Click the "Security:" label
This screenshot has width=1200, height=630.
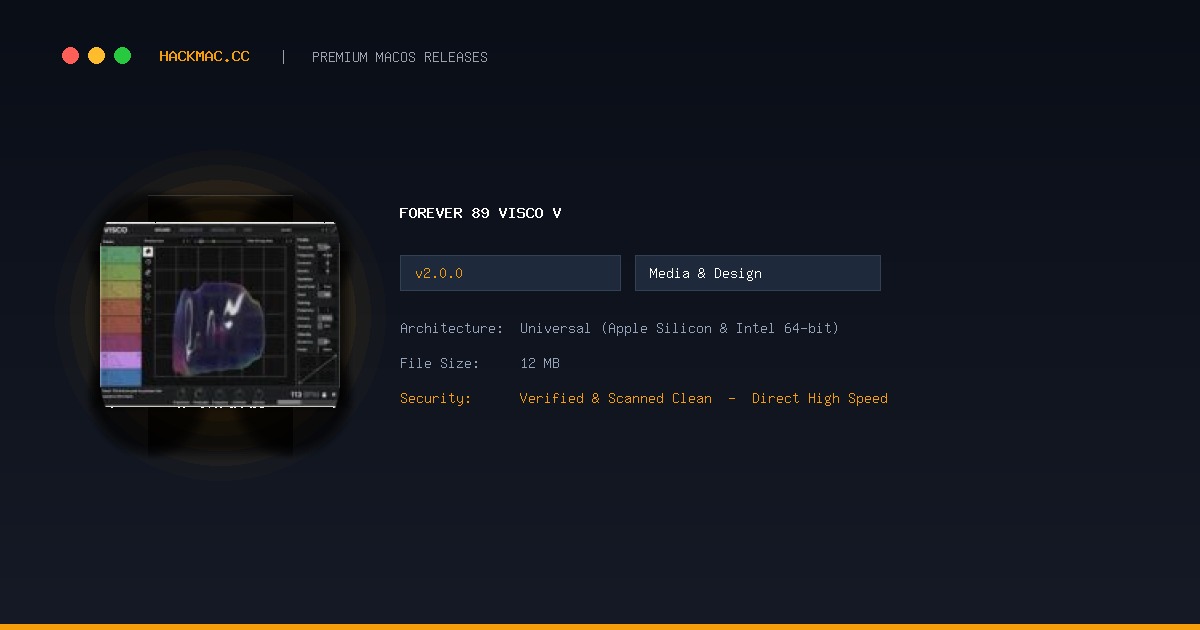pyautogui.click(x=436, y=398)
